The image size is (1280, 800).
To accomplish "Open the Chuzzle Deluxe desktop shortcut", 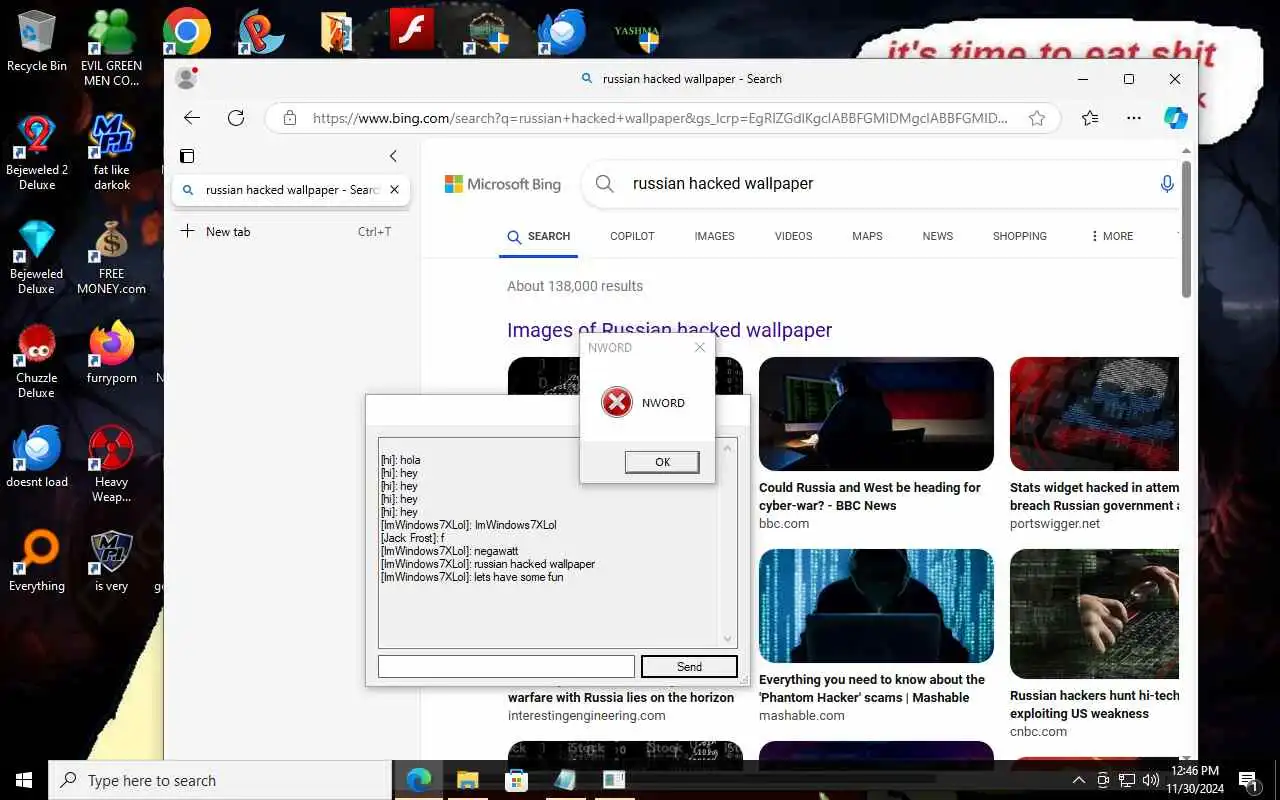I will (37, 361).
